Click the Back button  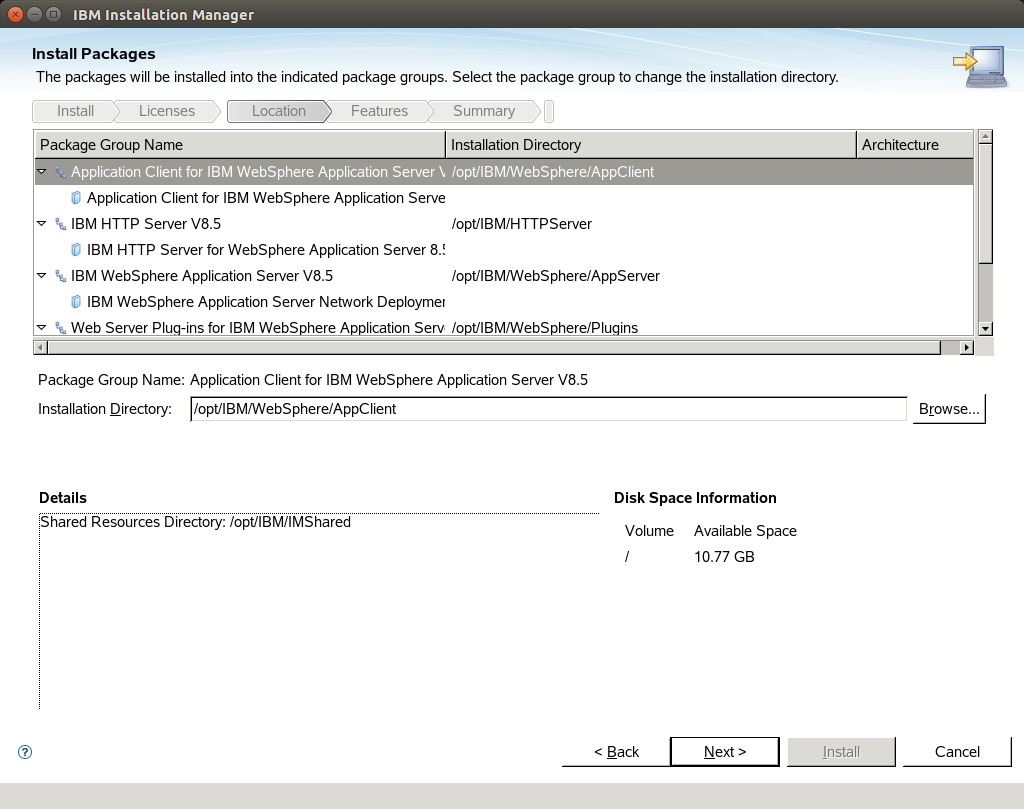pos(616,752)
